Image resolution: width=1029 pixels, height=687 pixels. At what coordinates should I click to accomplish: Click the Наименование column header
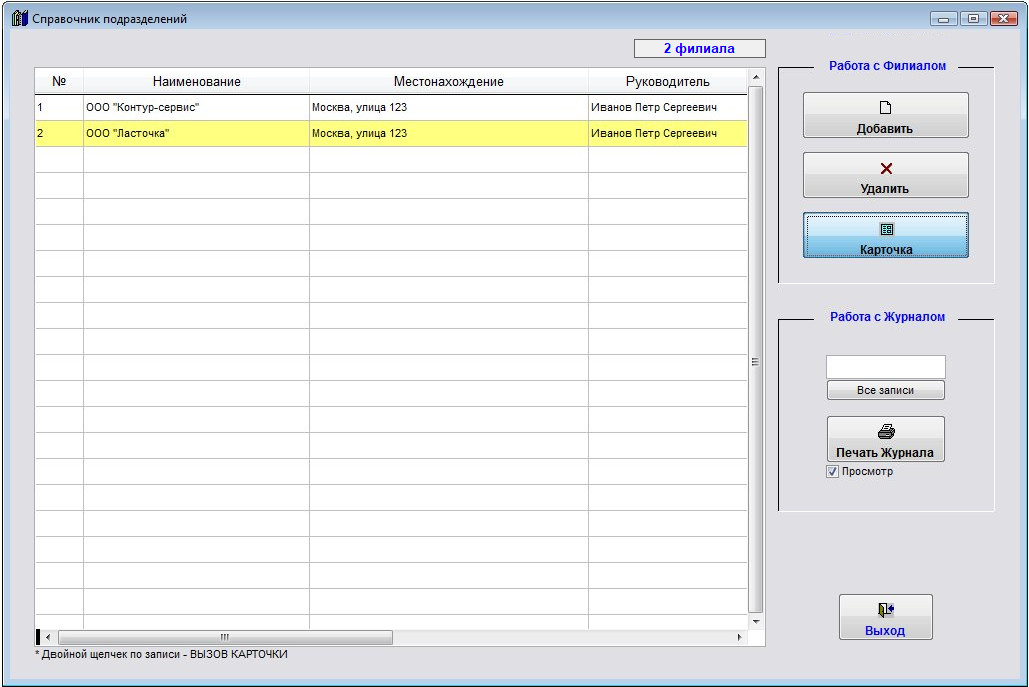pyautogui.click(x=196, y=81)
